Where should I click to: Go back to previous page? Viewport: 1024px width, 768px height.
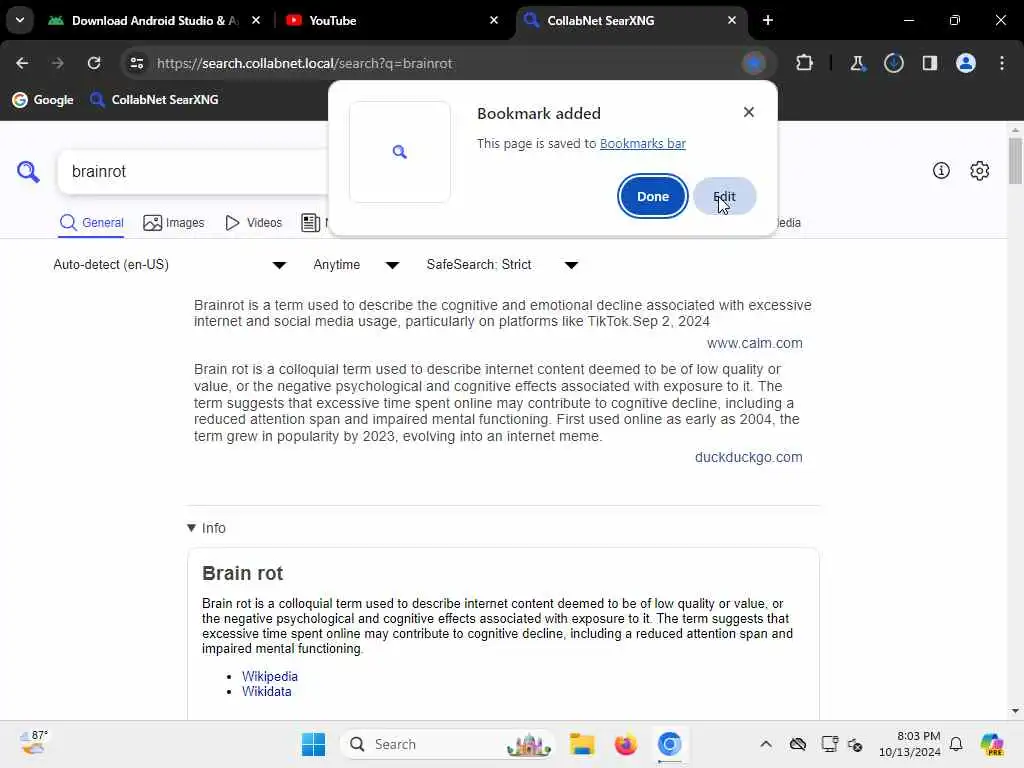[22, 63]
